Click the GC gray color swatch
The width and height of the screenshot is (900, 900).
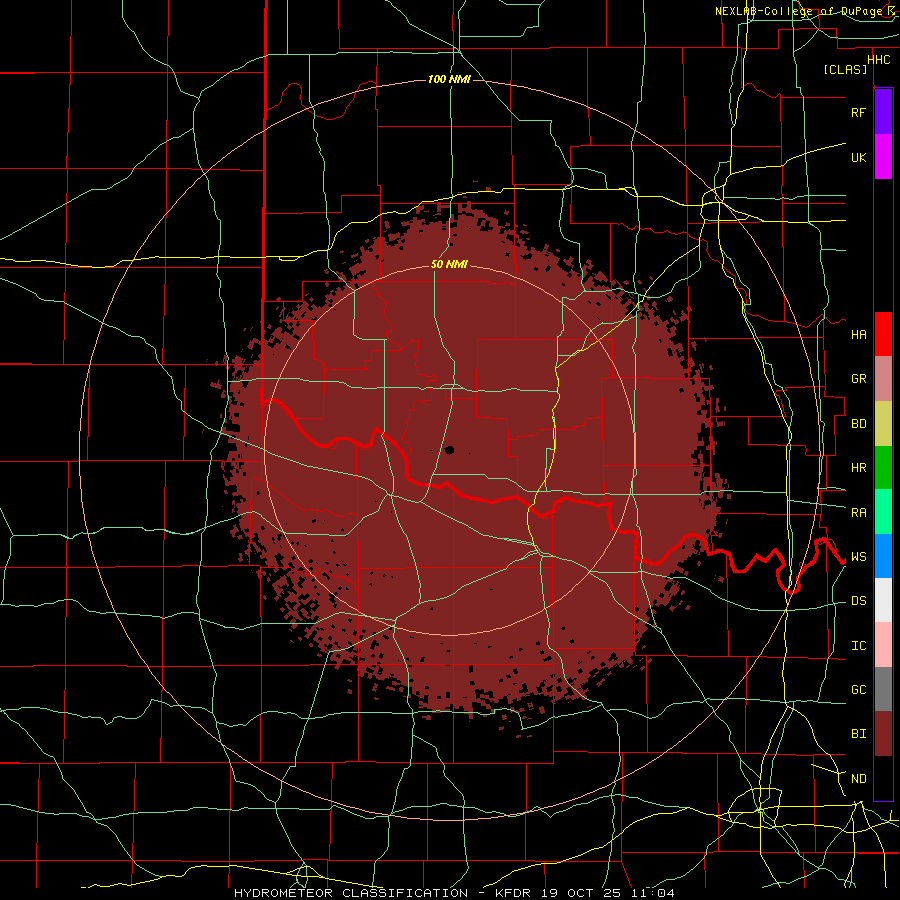point(883,689)
